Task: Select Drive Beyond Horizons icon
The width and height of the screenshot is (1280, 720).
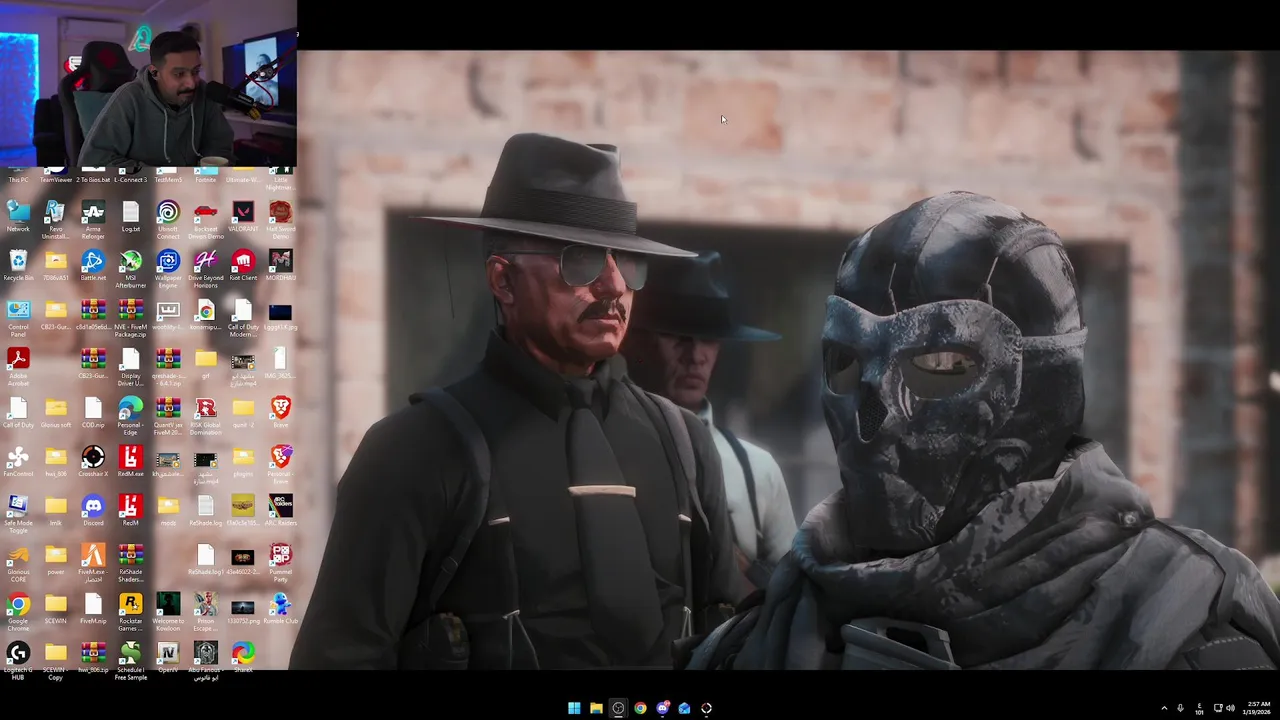Action: (x=205, y=269)
